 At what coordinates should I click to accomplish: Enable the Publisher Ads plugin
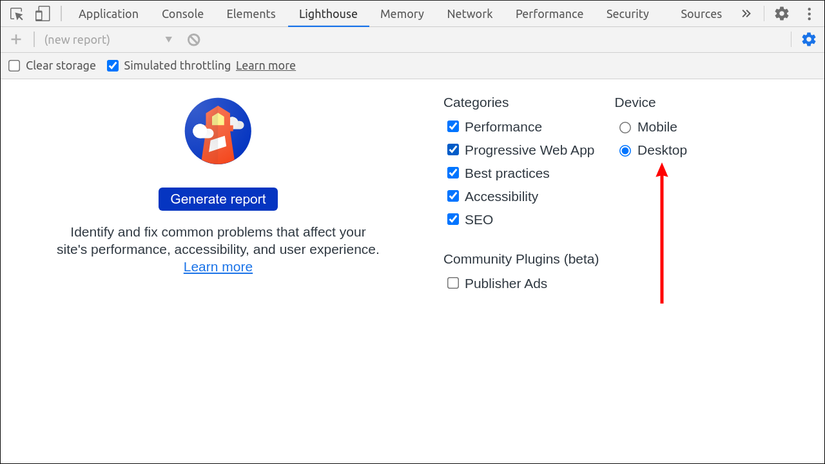[x=452, y=283]
